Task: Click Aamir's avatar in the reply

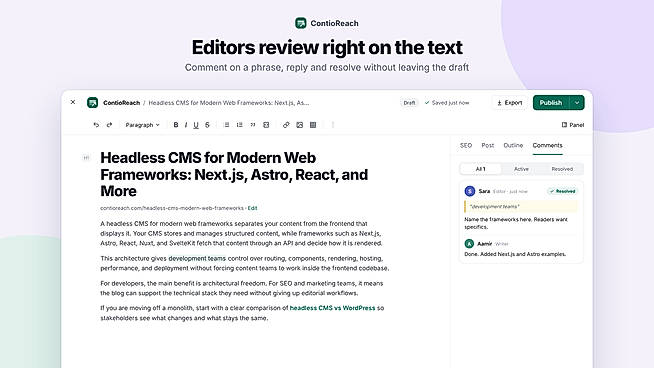Action: click(469, 243)
